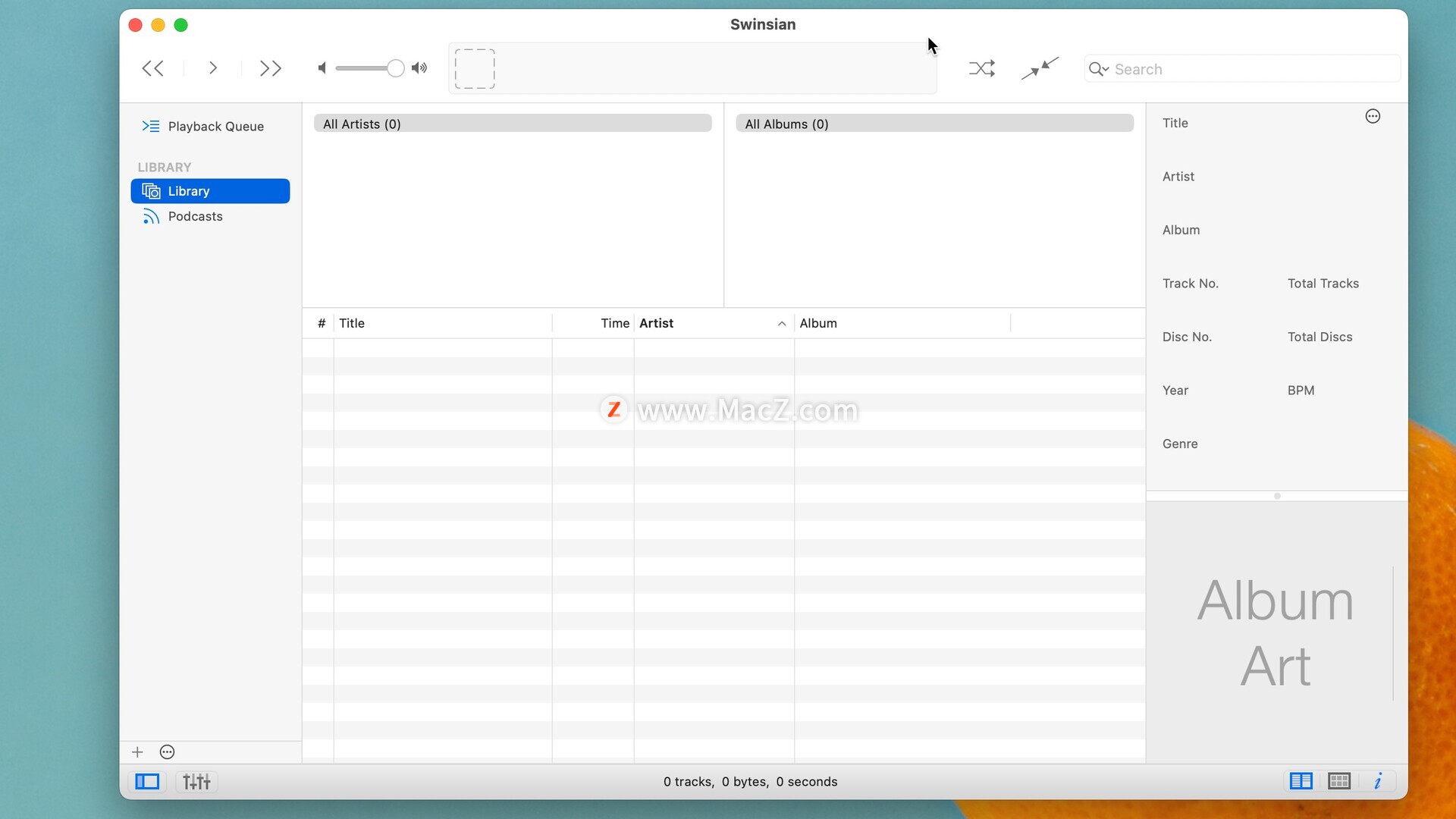Select All Albums (0) row

pyautogui.click(x=934, y=124)
